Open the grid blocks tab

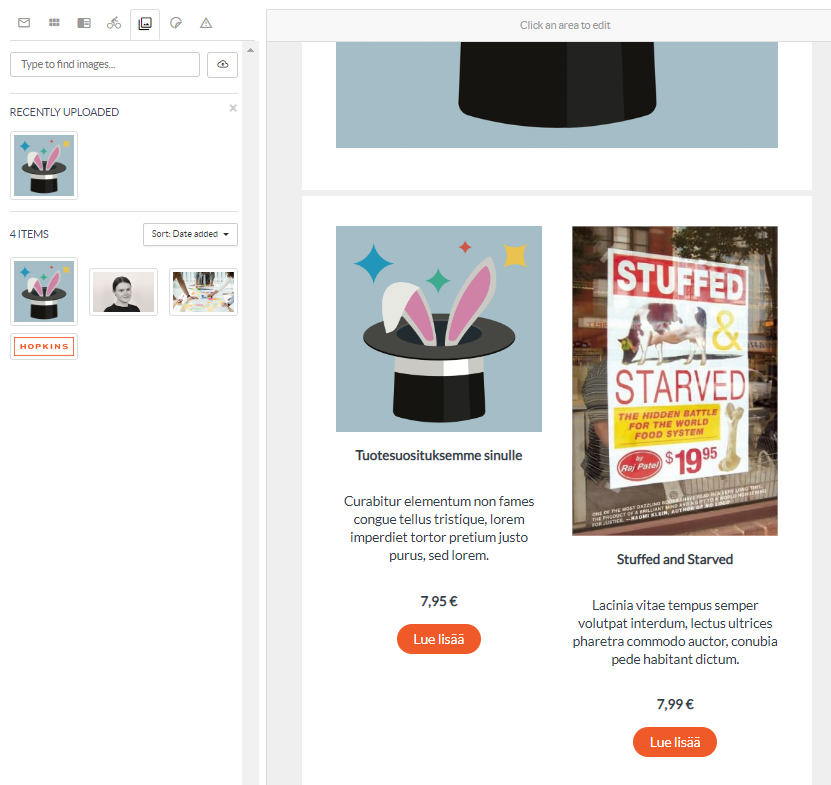[54, 23]
